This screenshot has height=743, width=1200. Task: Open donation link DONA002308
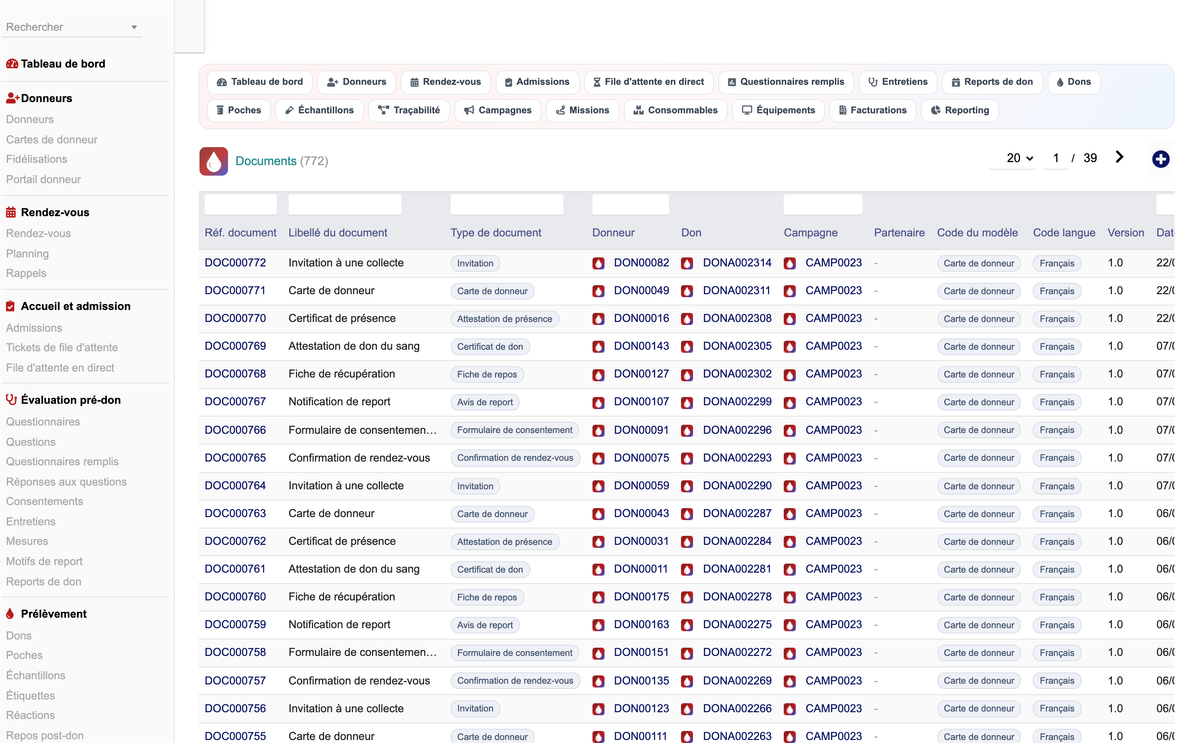pyautogui.click(x=737, y=319)
